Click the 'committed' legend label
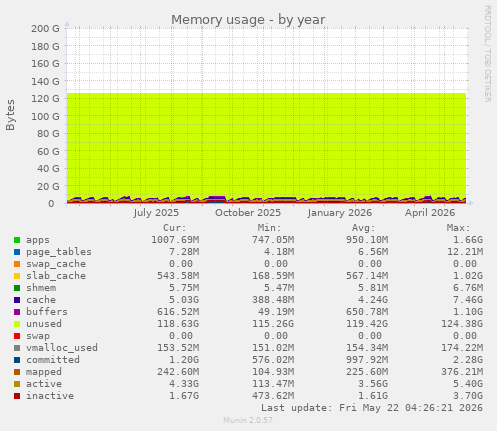497x431 pixels. pos(53,360)
